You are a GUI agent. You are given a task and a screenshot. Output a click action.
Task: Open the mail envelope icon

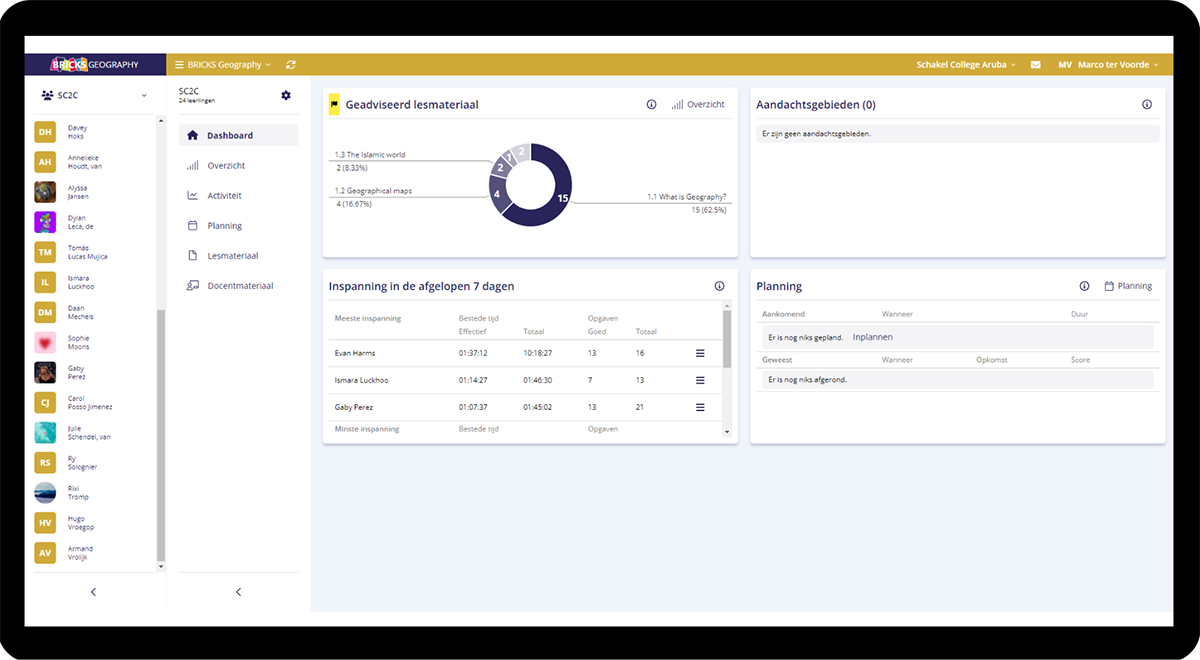[x=1036, y=65]
